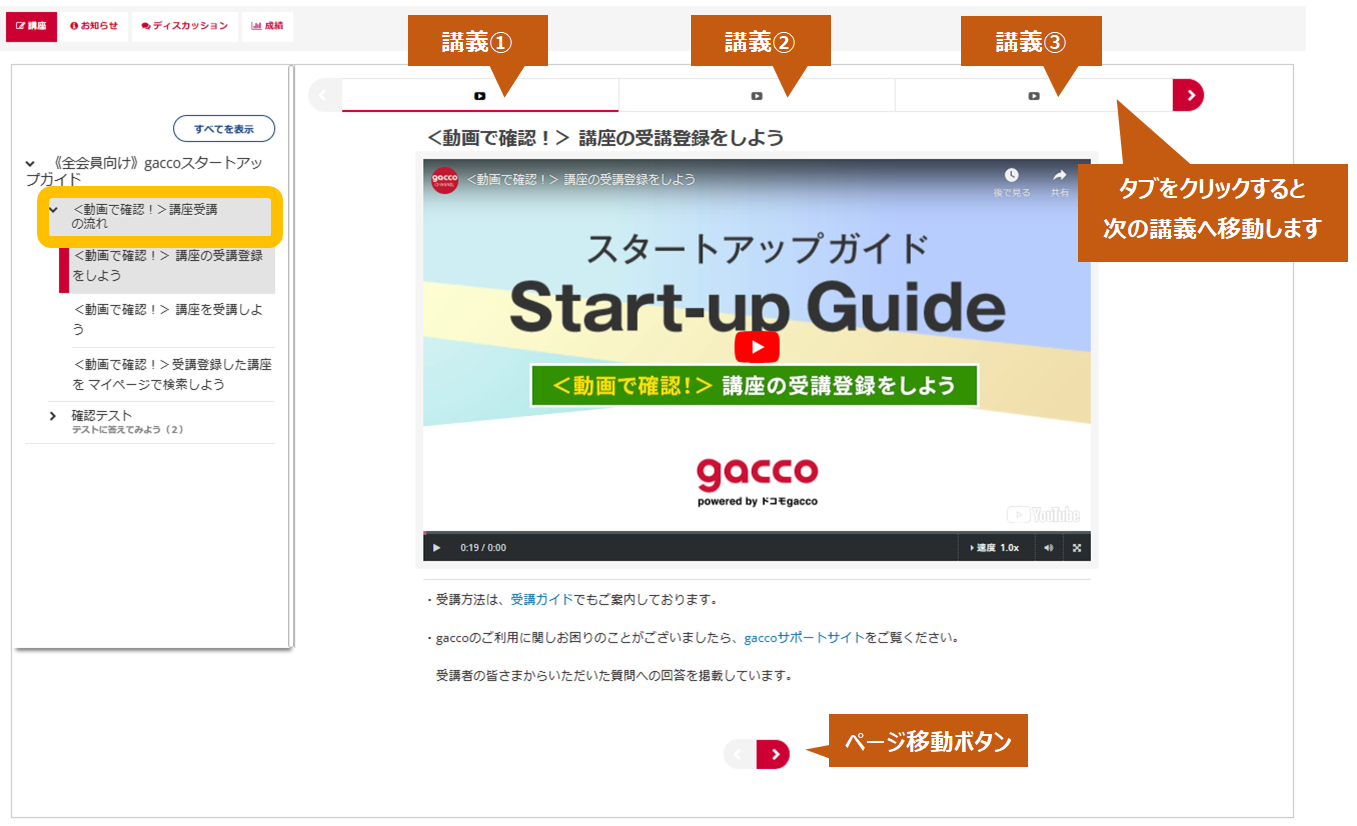Click the video title in player header
The height and width of the screenshot is (826, 1357).
pos(581,180)
